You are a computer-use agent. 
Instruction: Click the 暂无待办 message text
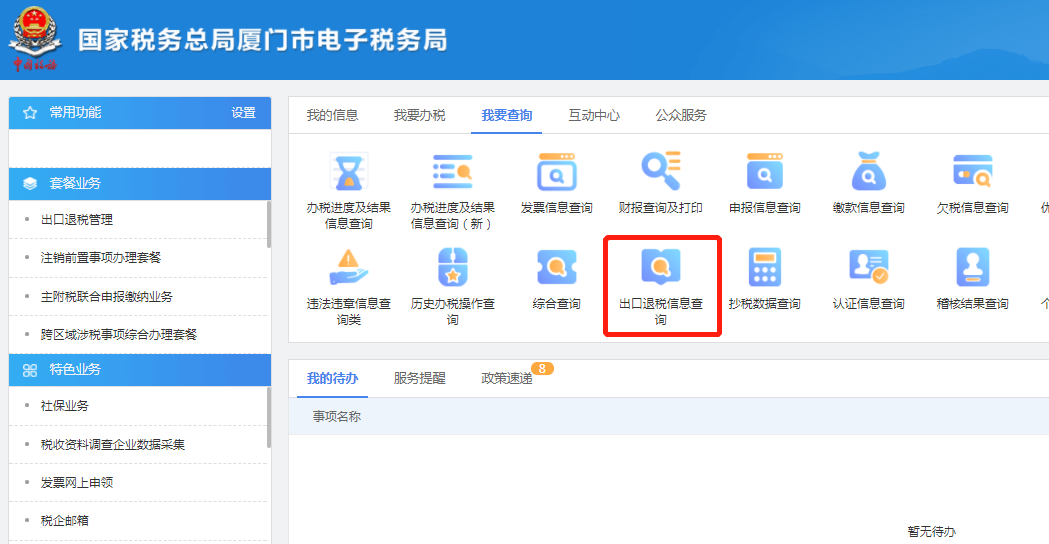point(931,532)
